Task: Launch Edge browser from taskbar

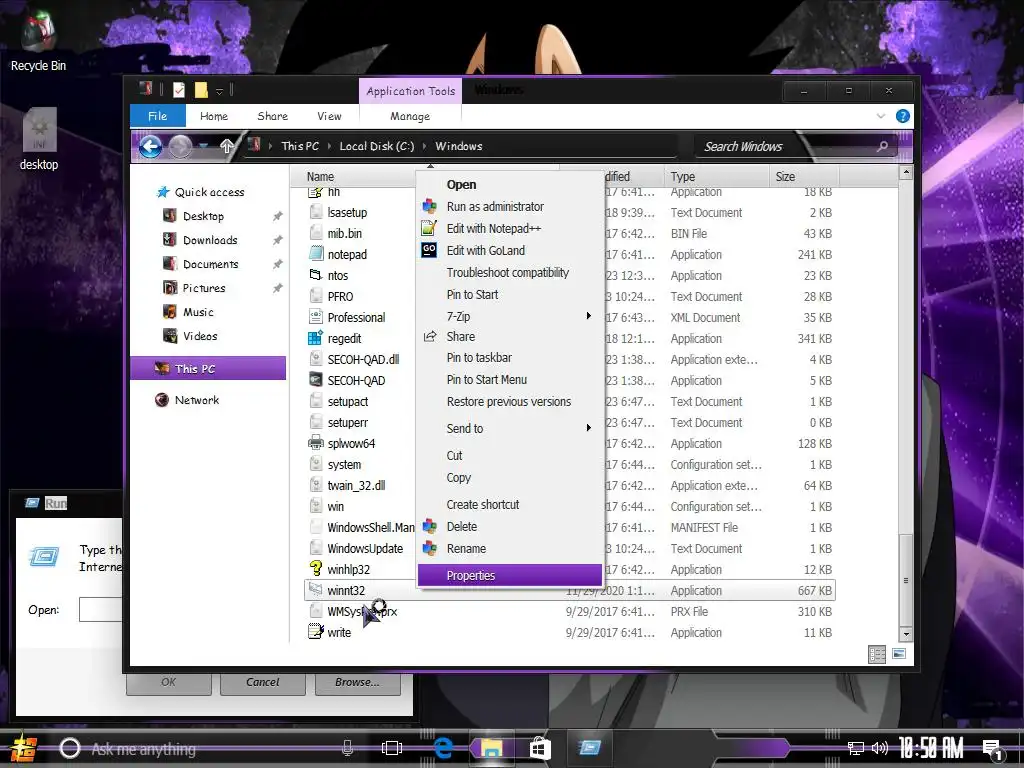Action: point(443,748)
